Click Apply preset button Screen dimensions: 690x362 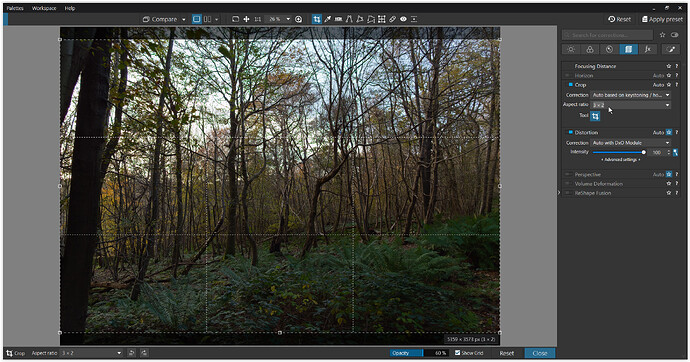(x=662, y=19)
